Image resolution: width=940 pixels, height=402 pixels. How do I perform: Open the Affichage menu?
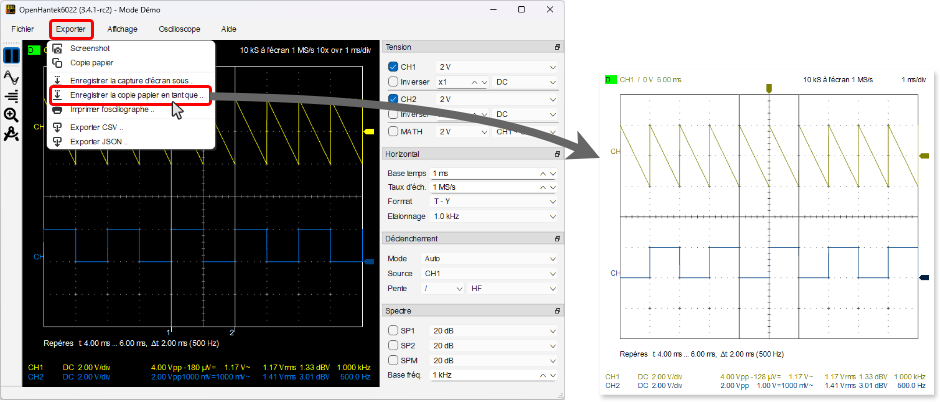click(122, 29)
